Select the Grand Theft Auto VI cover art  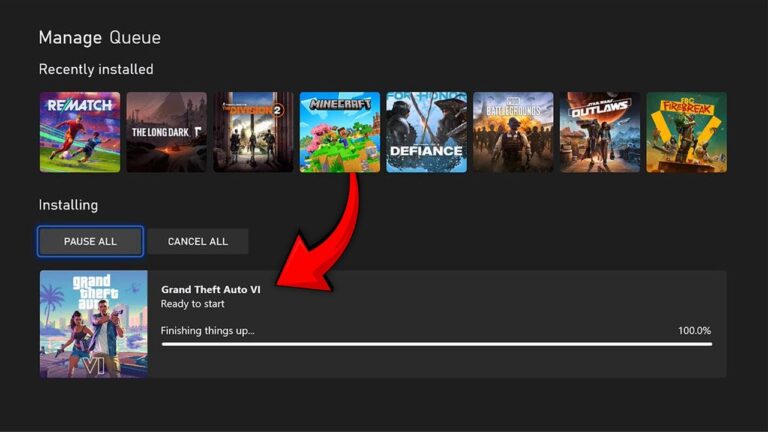pos(94,324)
